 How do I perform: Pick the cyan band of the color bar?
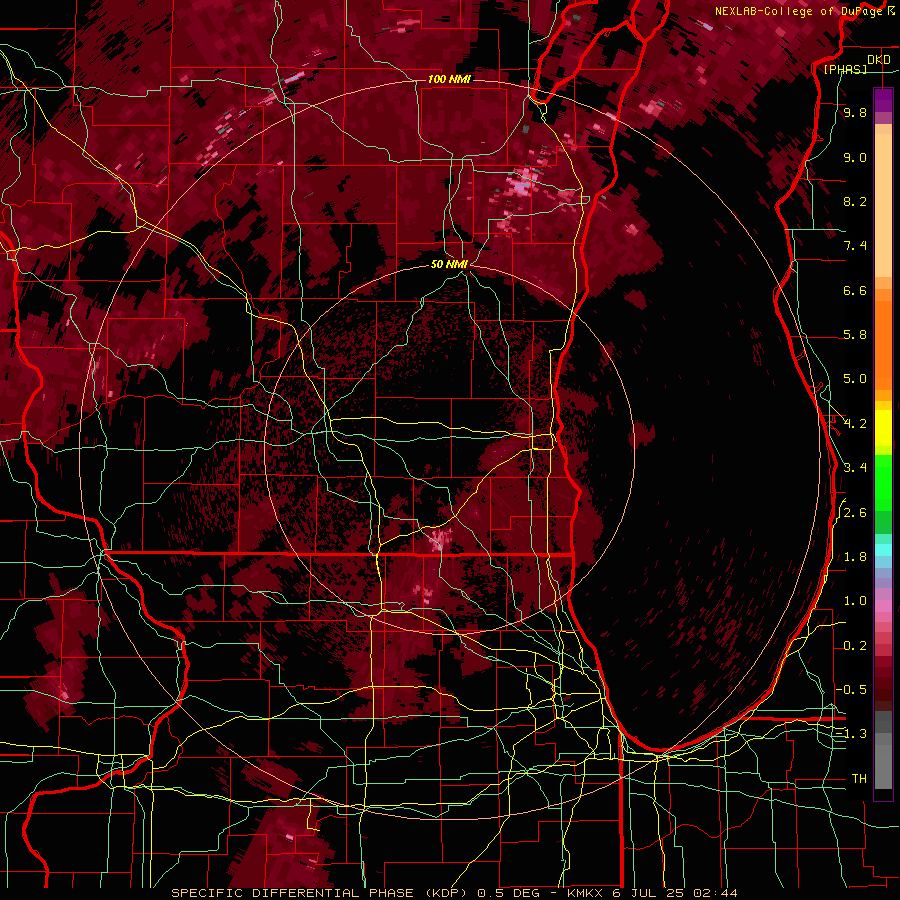[x=883, y=549]
